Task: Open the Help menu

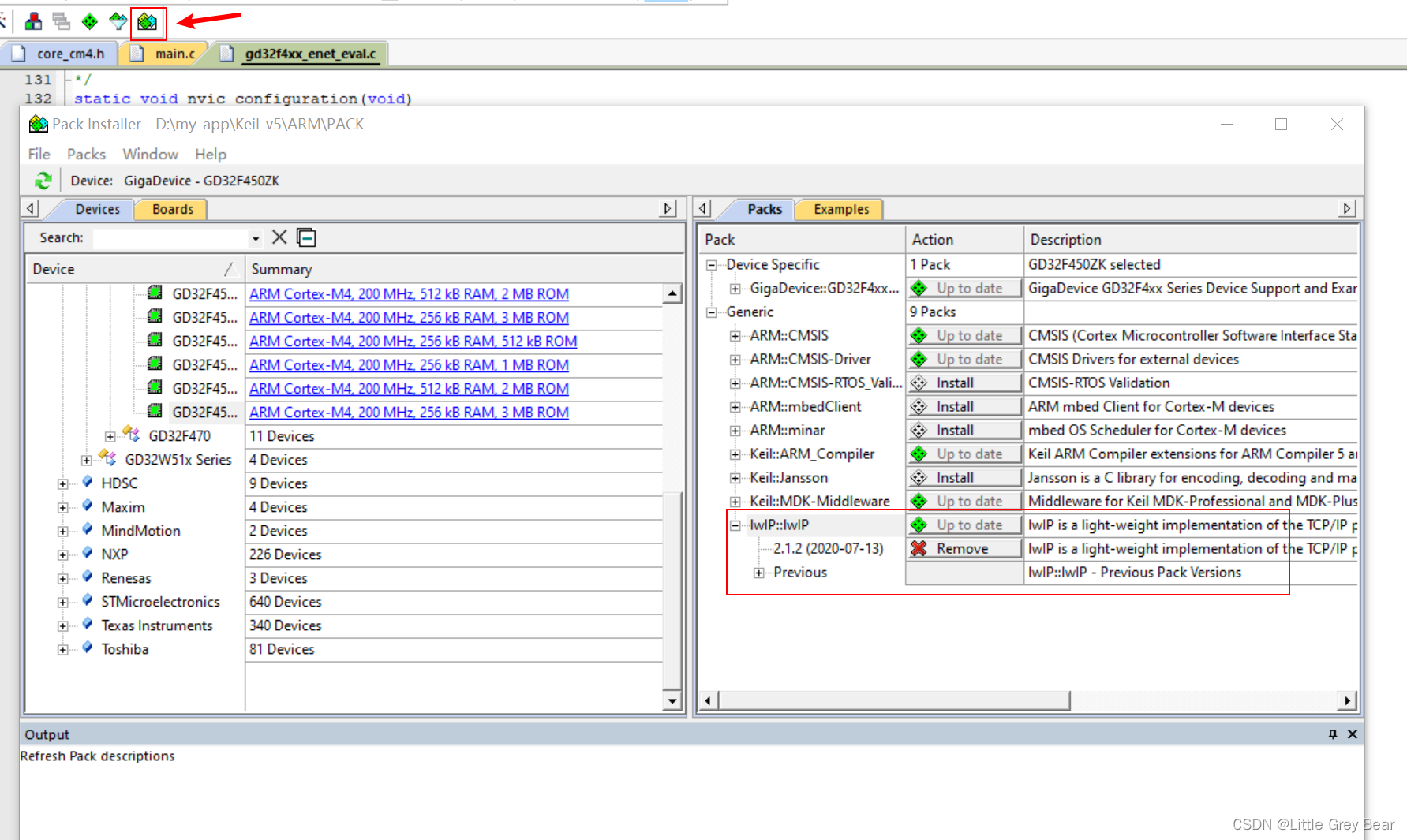Action: pyautogui.click(x=211, y=154)
